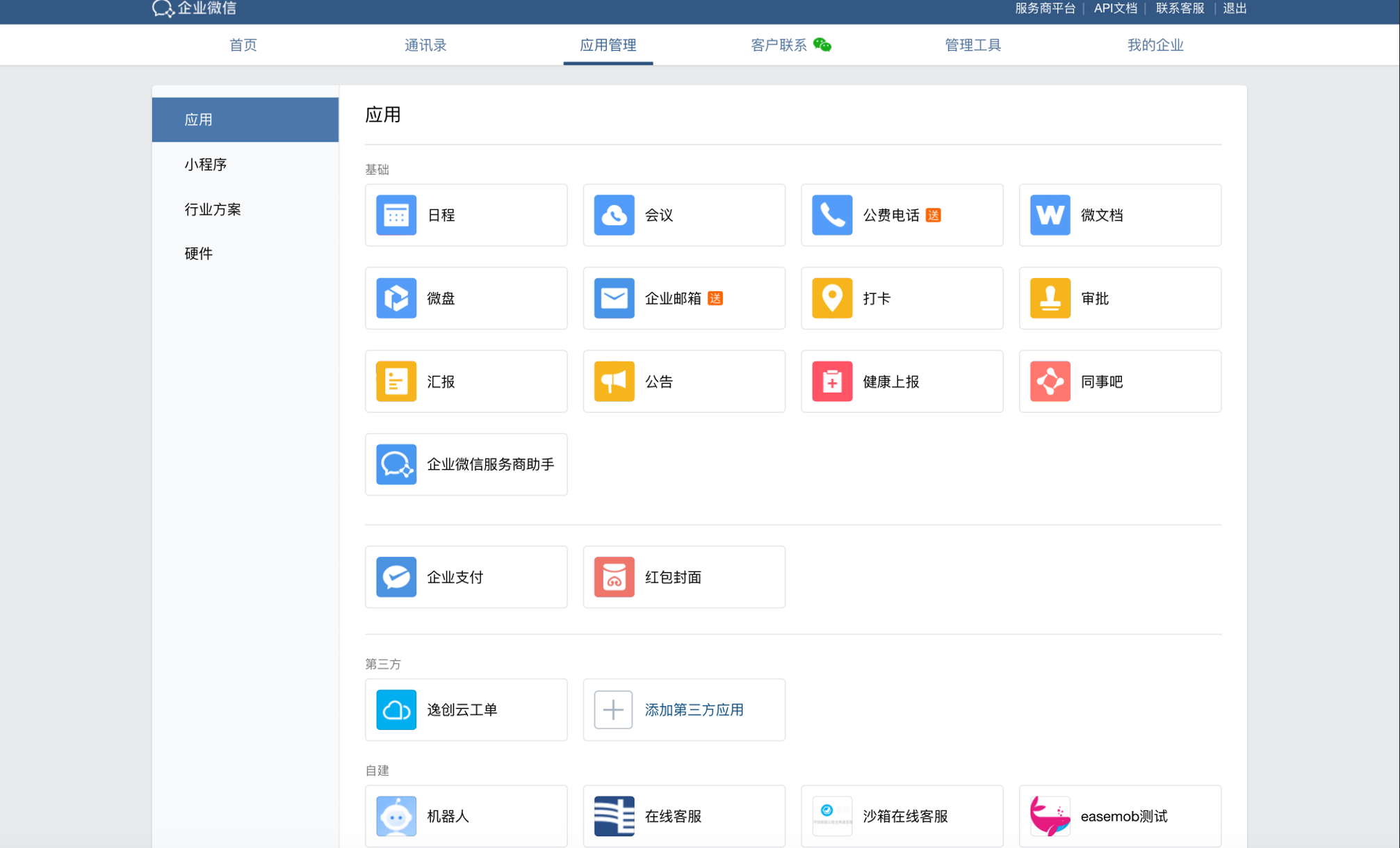Click the easemob测试 whale icon
Viewport: 1400px width, 848px height.
1050,816
